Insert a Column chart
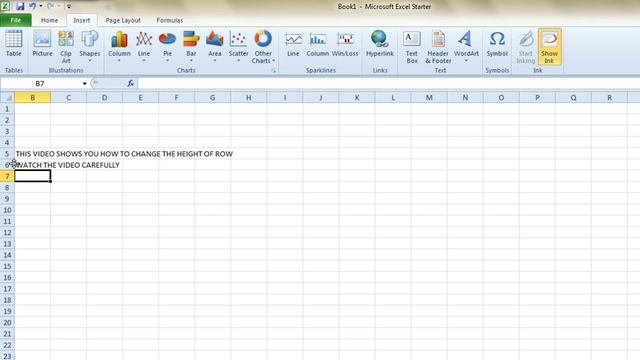This screenshot has height=360, width=640. point(119,47)
